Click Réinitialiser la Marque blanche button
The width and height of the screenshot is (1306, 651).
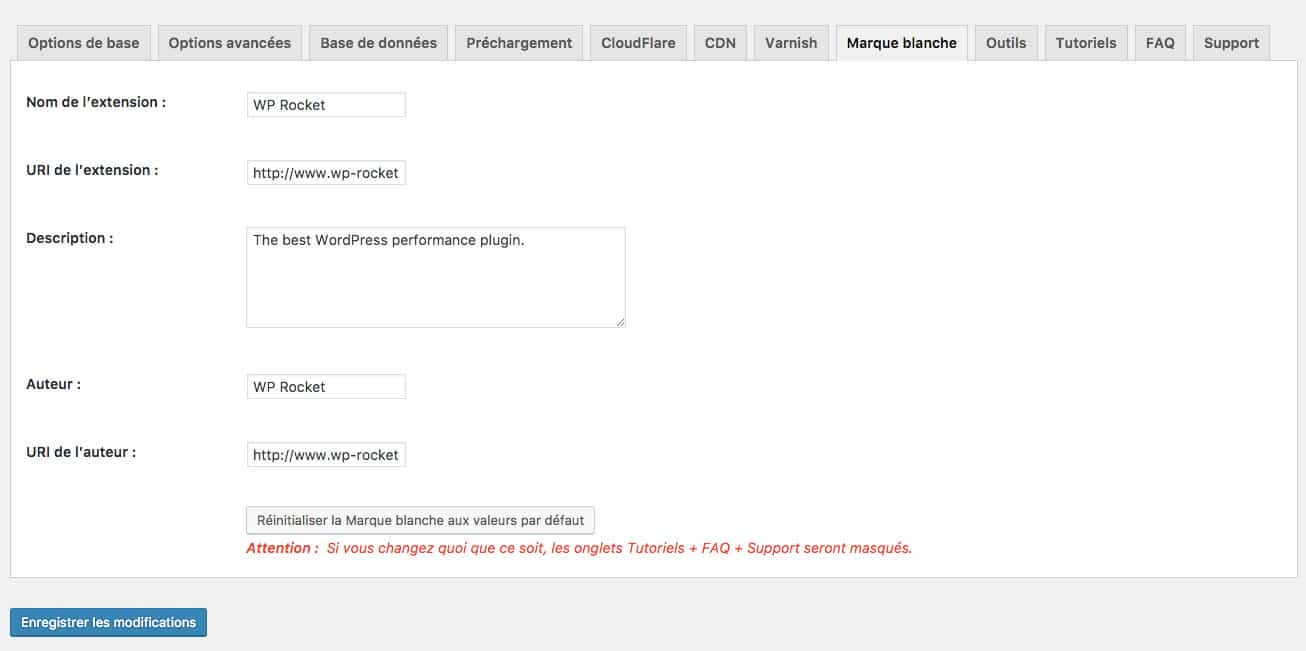[x=421, y=520]
